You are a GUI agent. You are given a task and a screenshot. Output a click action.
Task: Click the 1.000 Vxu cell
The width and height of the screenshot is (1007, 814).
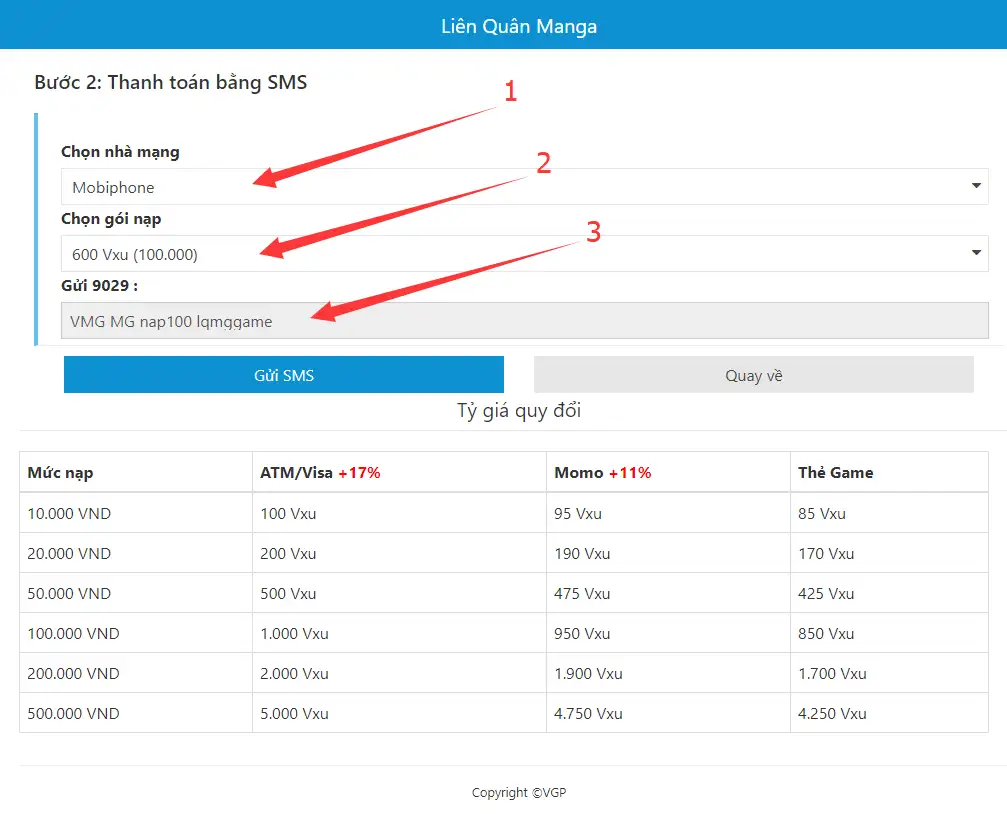tap(399, 633)
